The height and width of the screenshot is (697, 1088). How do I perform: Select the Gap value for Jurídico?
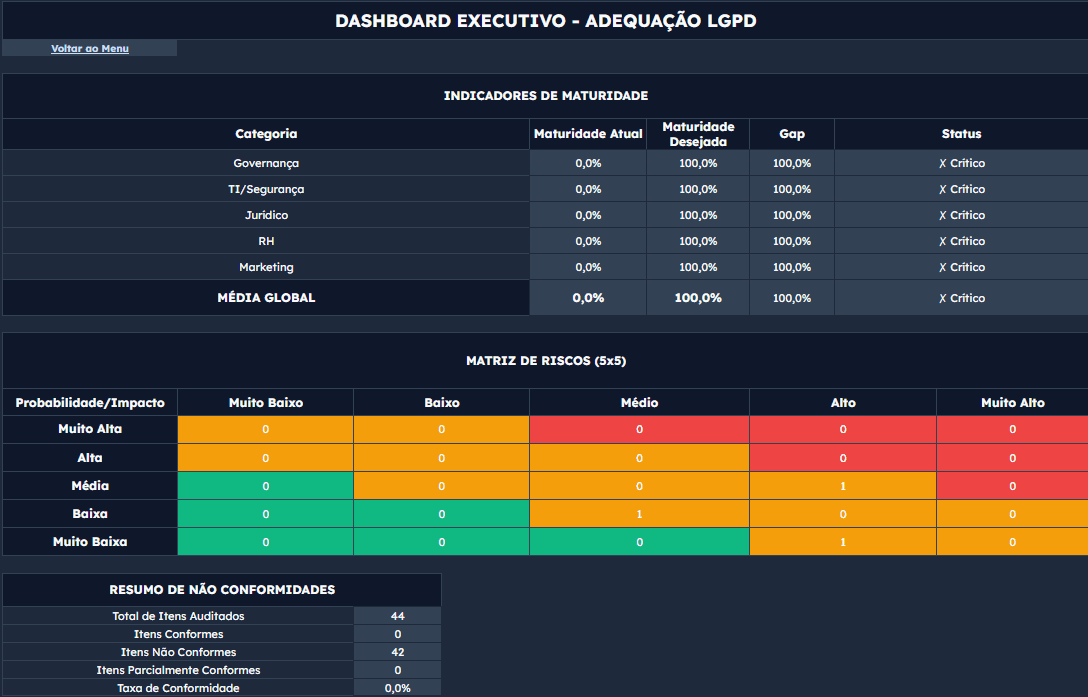(791, 215)
